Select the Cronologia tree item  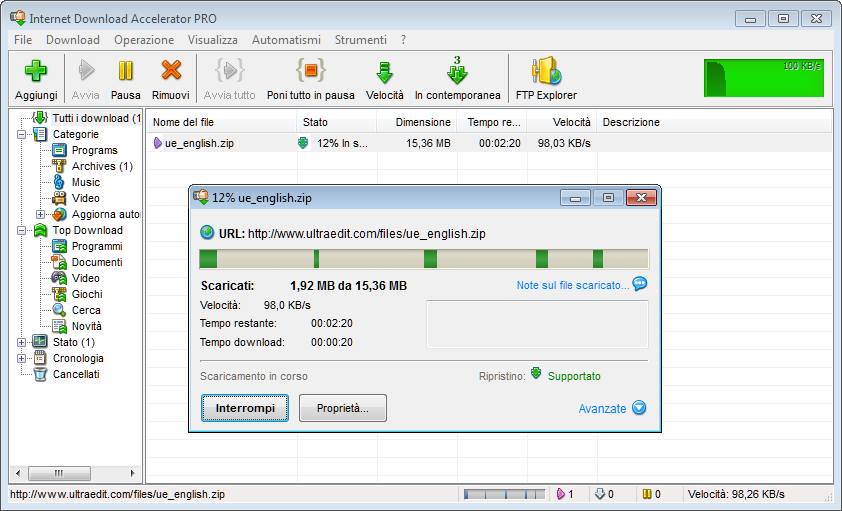(x=78, y=358)
